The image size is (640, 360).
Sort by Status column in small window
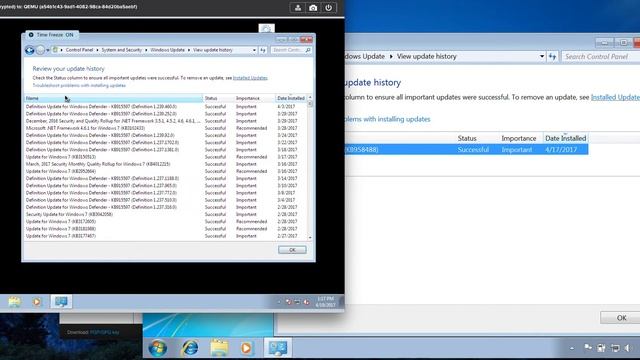point(218,98)
